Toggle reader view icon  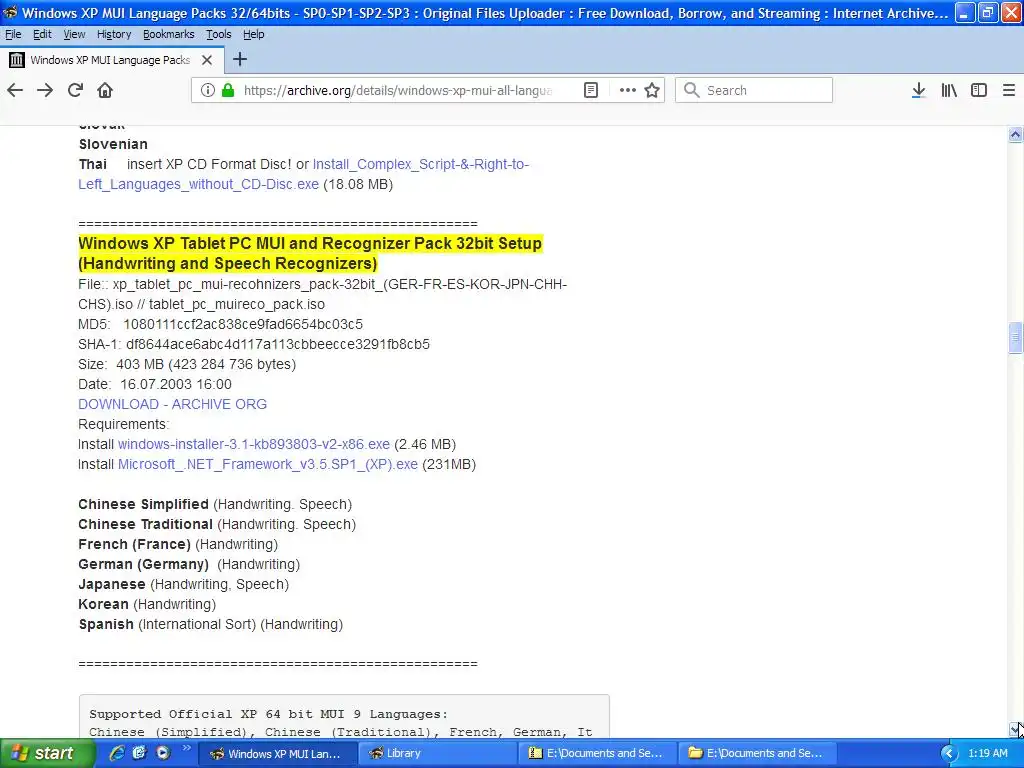591,90
